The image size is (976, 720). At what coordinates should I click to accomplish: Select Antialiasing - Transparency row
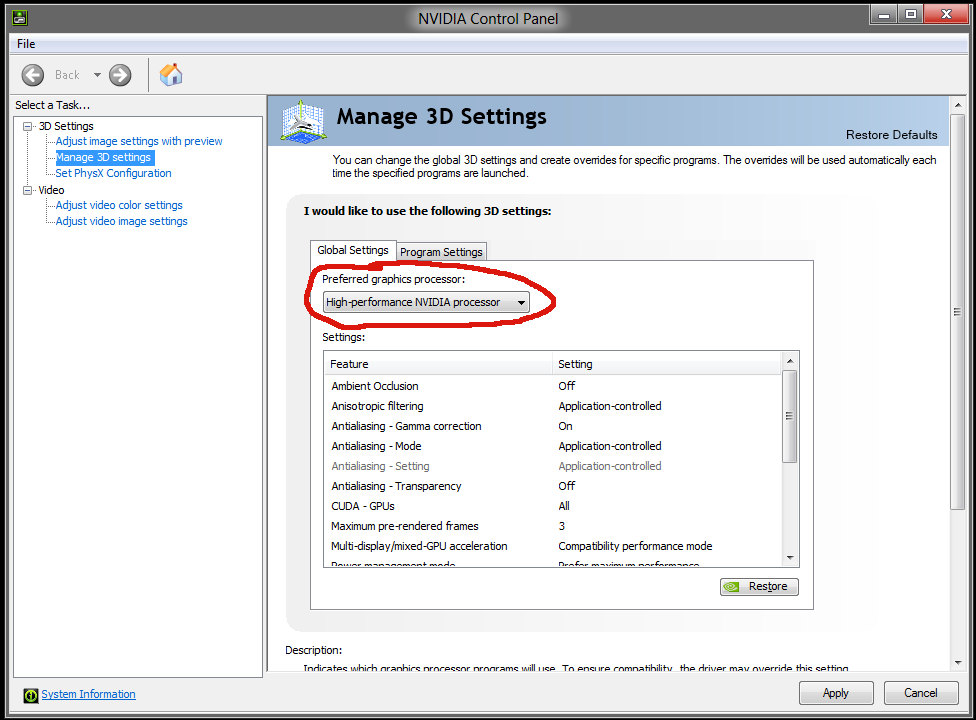[553, 485]
